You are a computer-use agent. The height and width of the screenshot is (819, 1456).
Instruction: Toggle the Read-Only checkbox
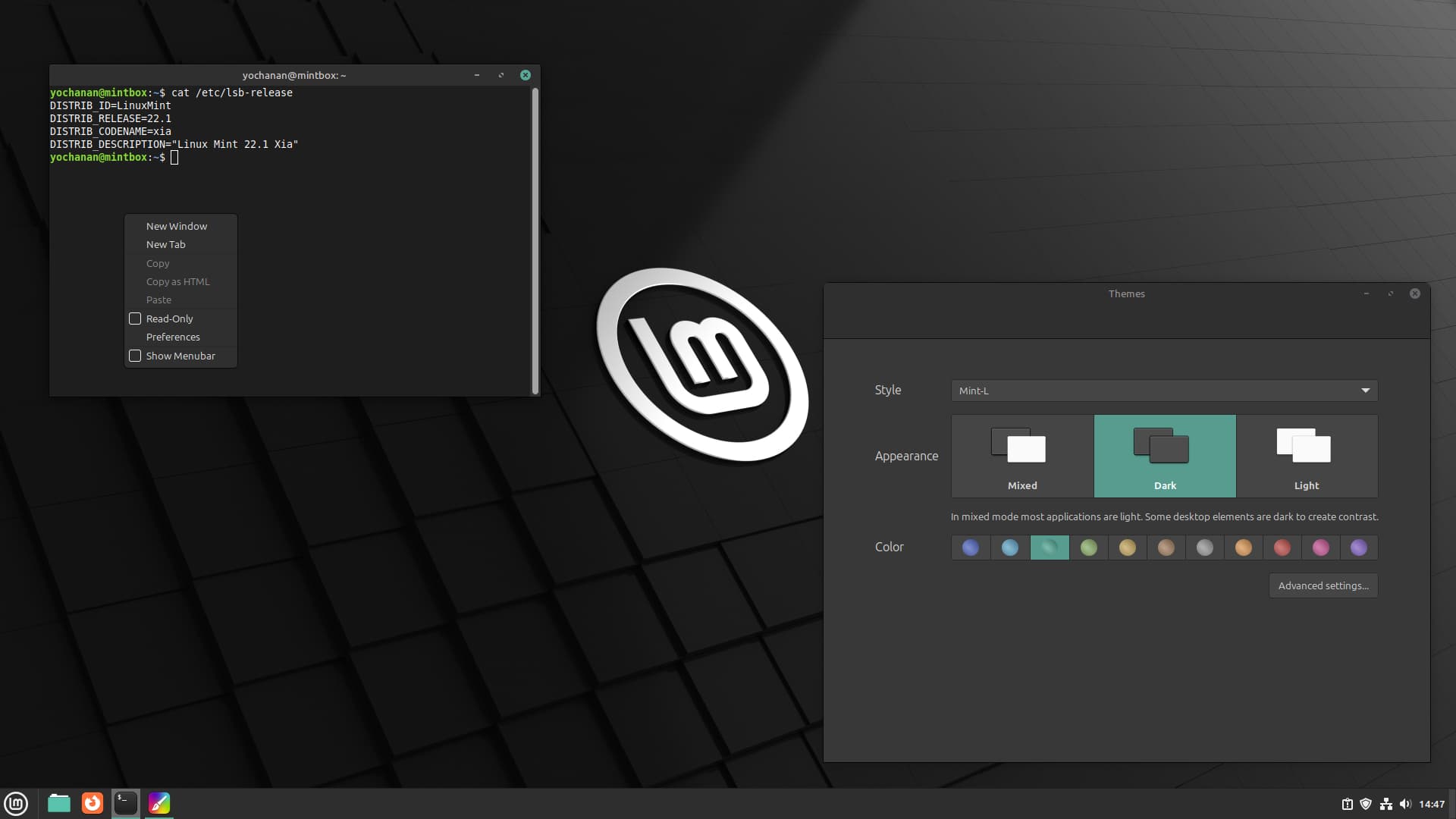[135, 318]
